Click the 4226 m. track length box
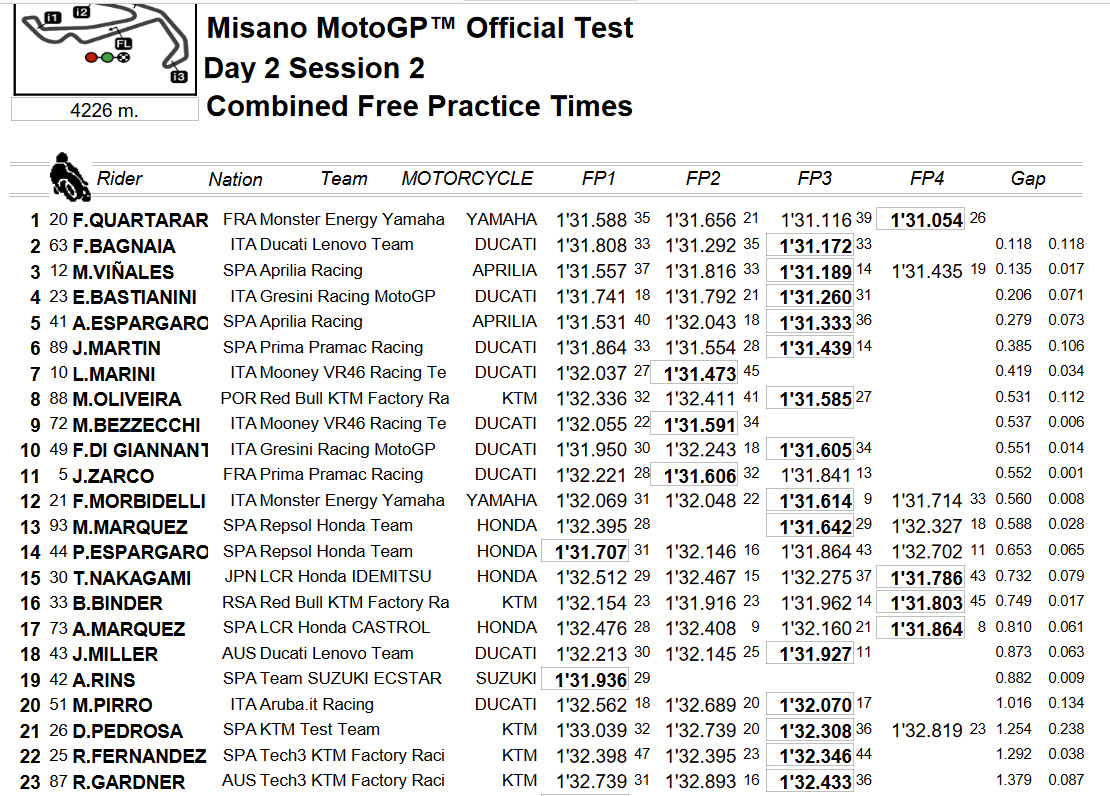This screenshot has width=1110, height=796. pyautogui.click(x=105, y=110)
